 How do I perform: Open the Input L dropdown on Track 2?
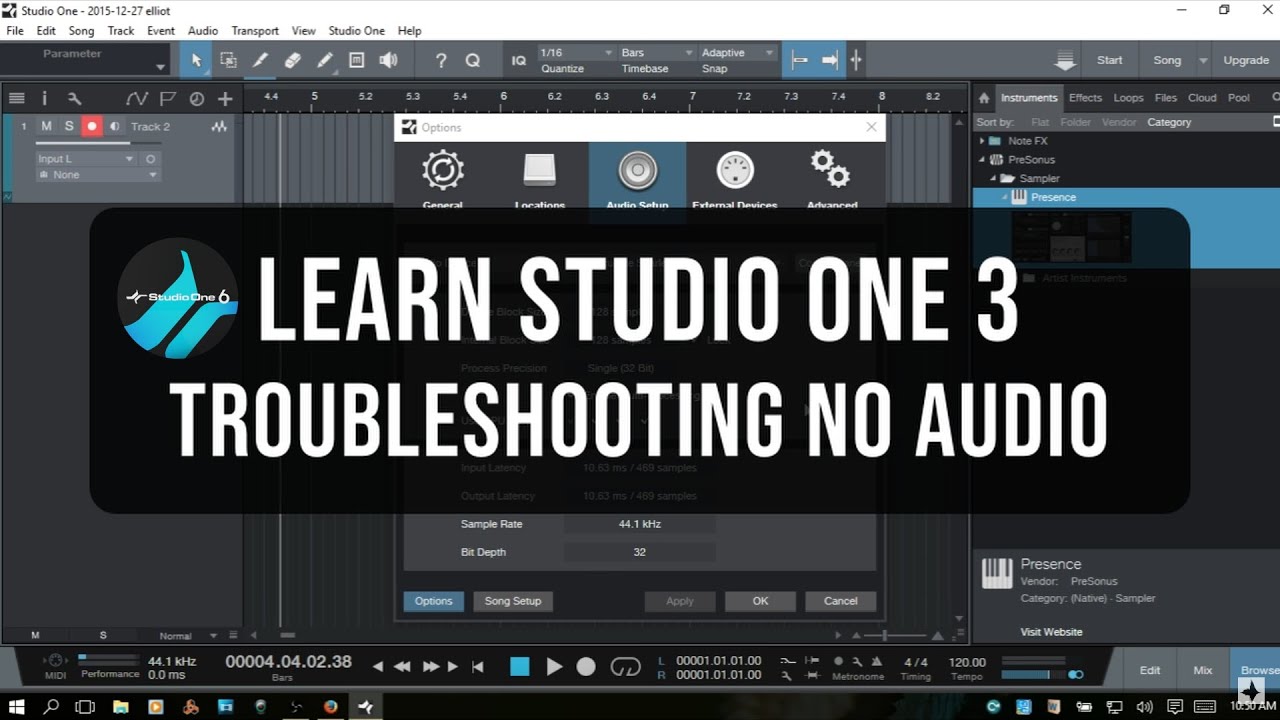84,159
